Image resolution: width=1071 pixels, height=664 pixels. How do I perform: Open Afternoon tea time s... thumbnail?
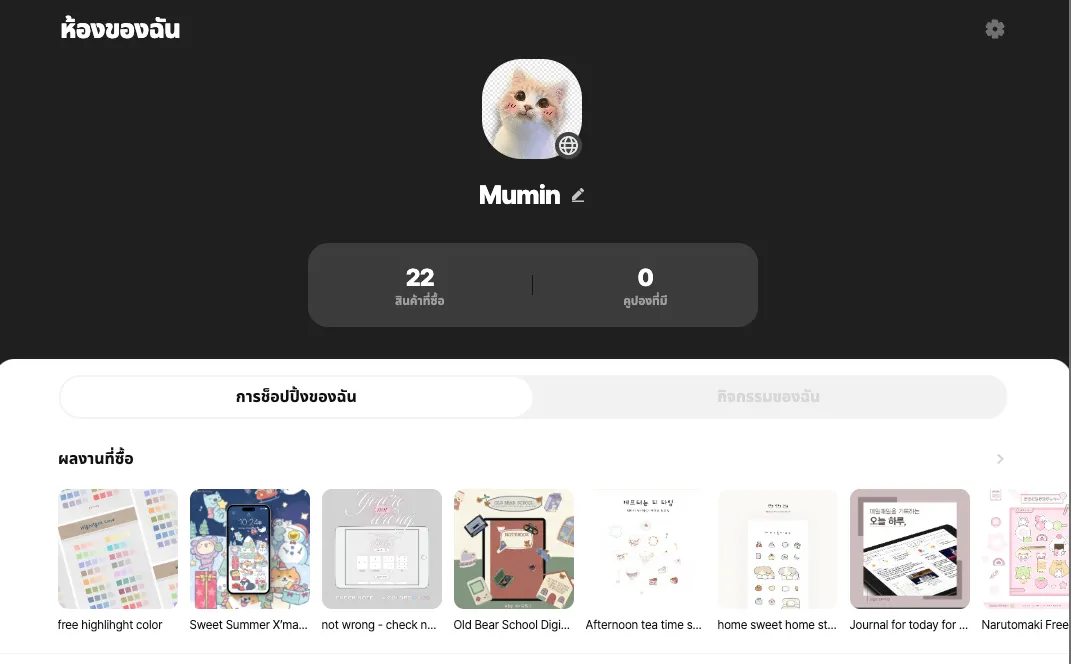(x=645, y=549)
